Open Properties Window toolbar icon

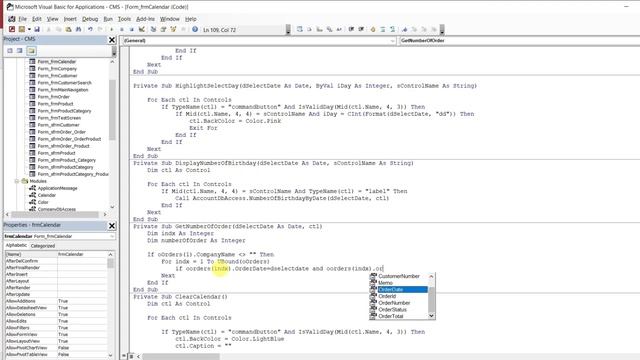pyautogui.click(x=163, y=29)
